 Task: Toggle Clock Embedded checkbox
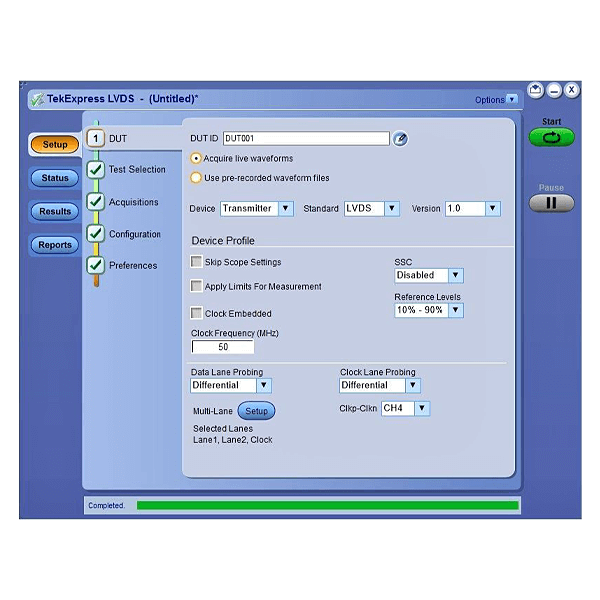pos(197,313)
